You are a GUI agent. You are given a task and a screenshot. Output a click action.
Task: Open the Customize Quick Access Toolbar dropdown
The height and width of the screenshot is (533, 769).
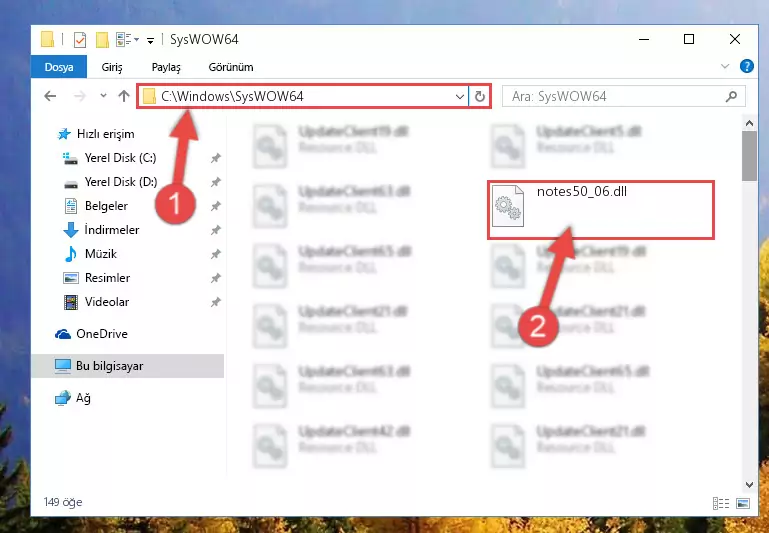point(151,40)
